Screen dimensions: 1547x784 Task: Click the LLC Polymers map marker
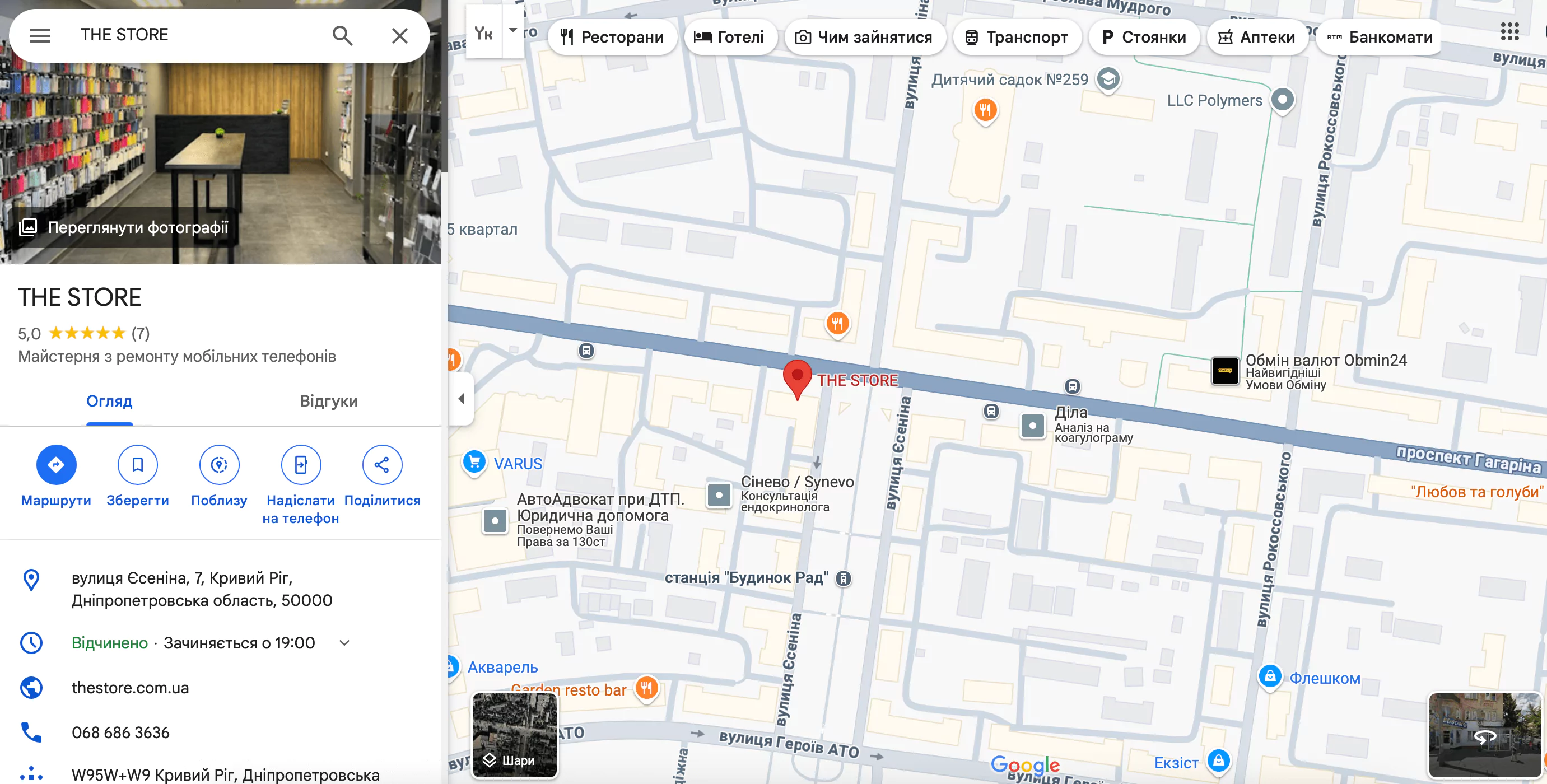(1282, 100)
